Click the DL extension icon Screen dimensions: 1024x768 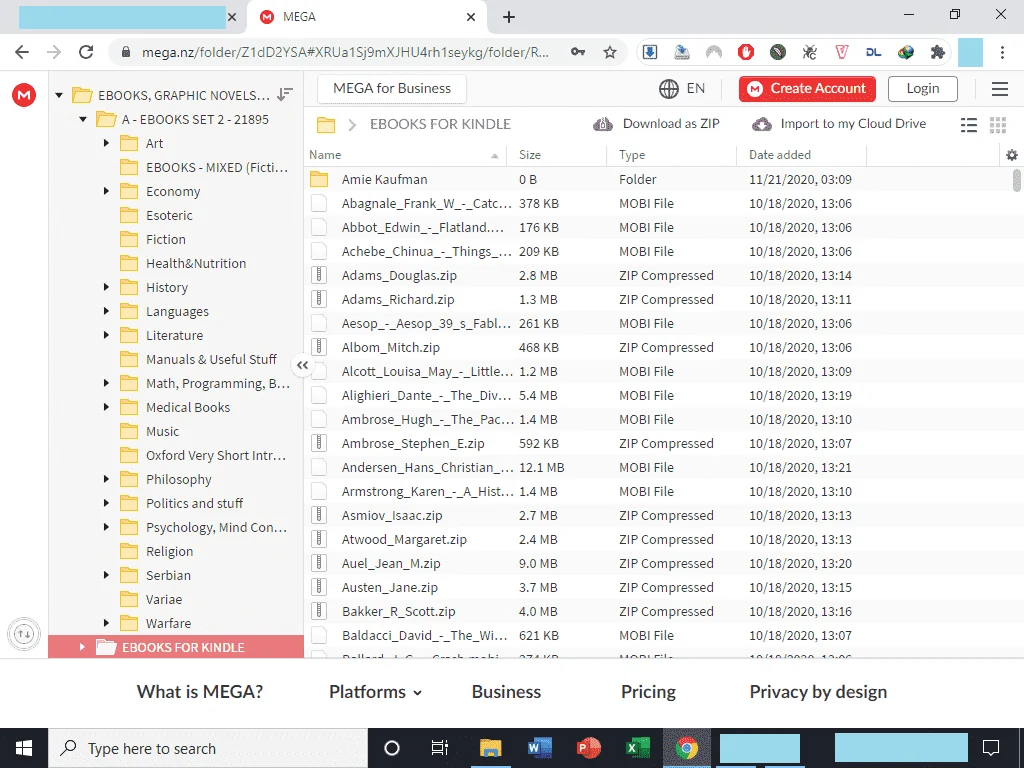pos(874,52)
